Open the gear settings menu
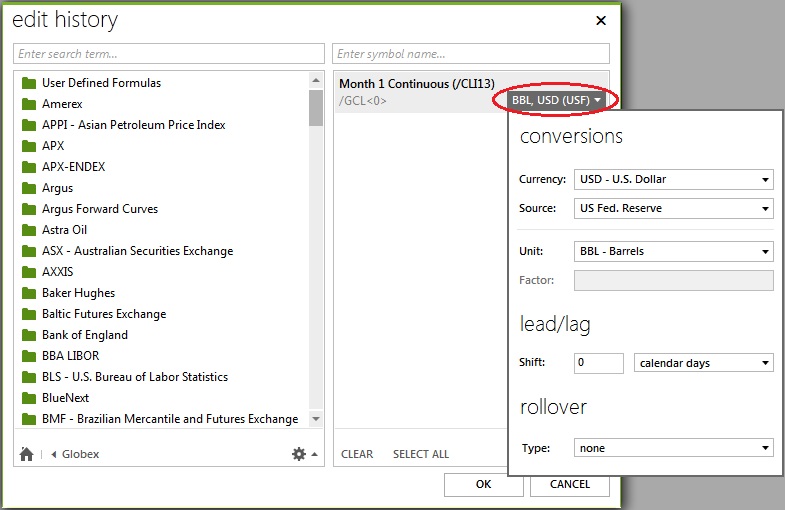This screenshot has width=785, height=510. [298, 454]
